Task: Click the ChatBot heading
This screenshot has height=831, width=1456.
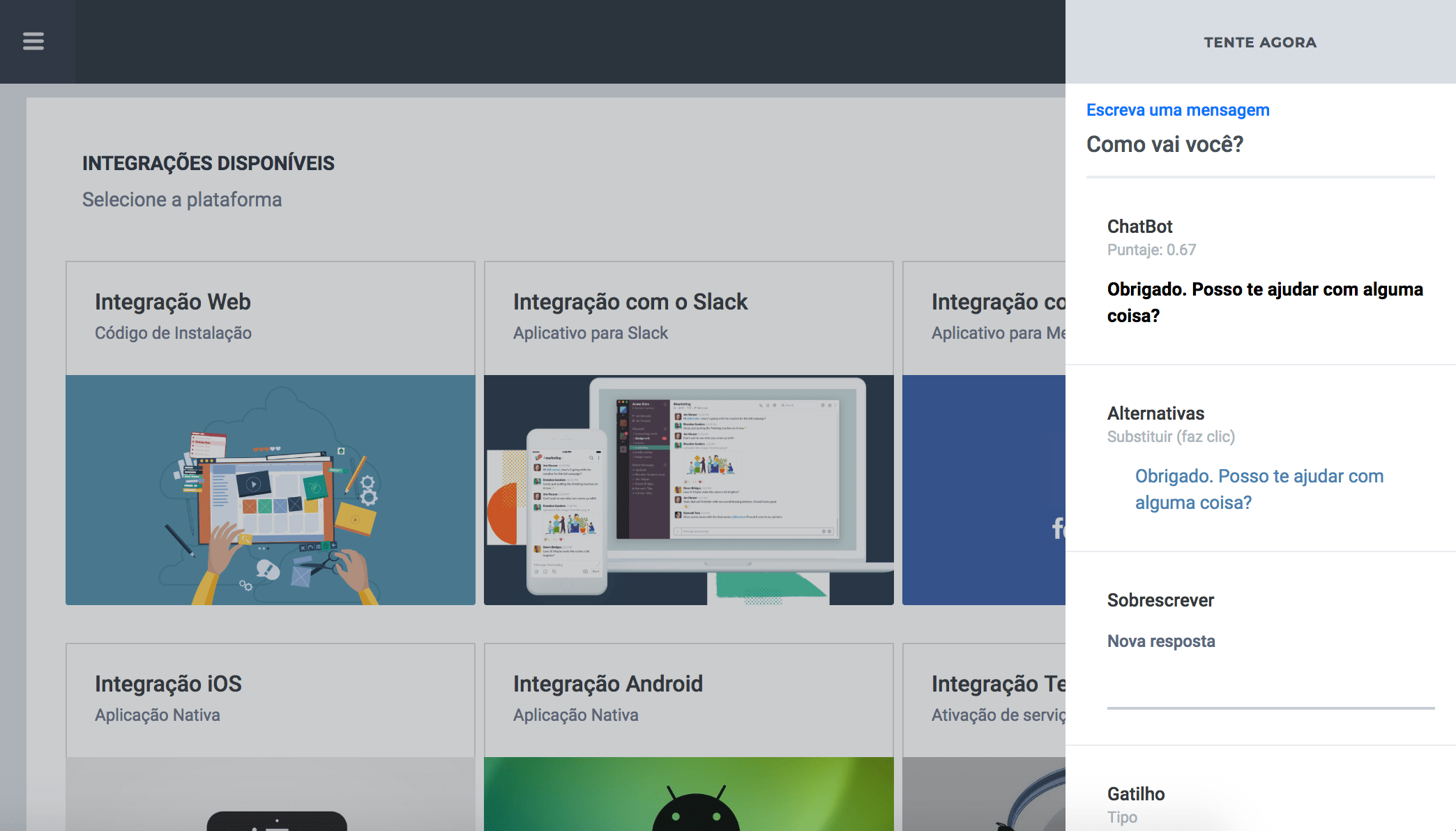Action: (x=1140, y=227)
